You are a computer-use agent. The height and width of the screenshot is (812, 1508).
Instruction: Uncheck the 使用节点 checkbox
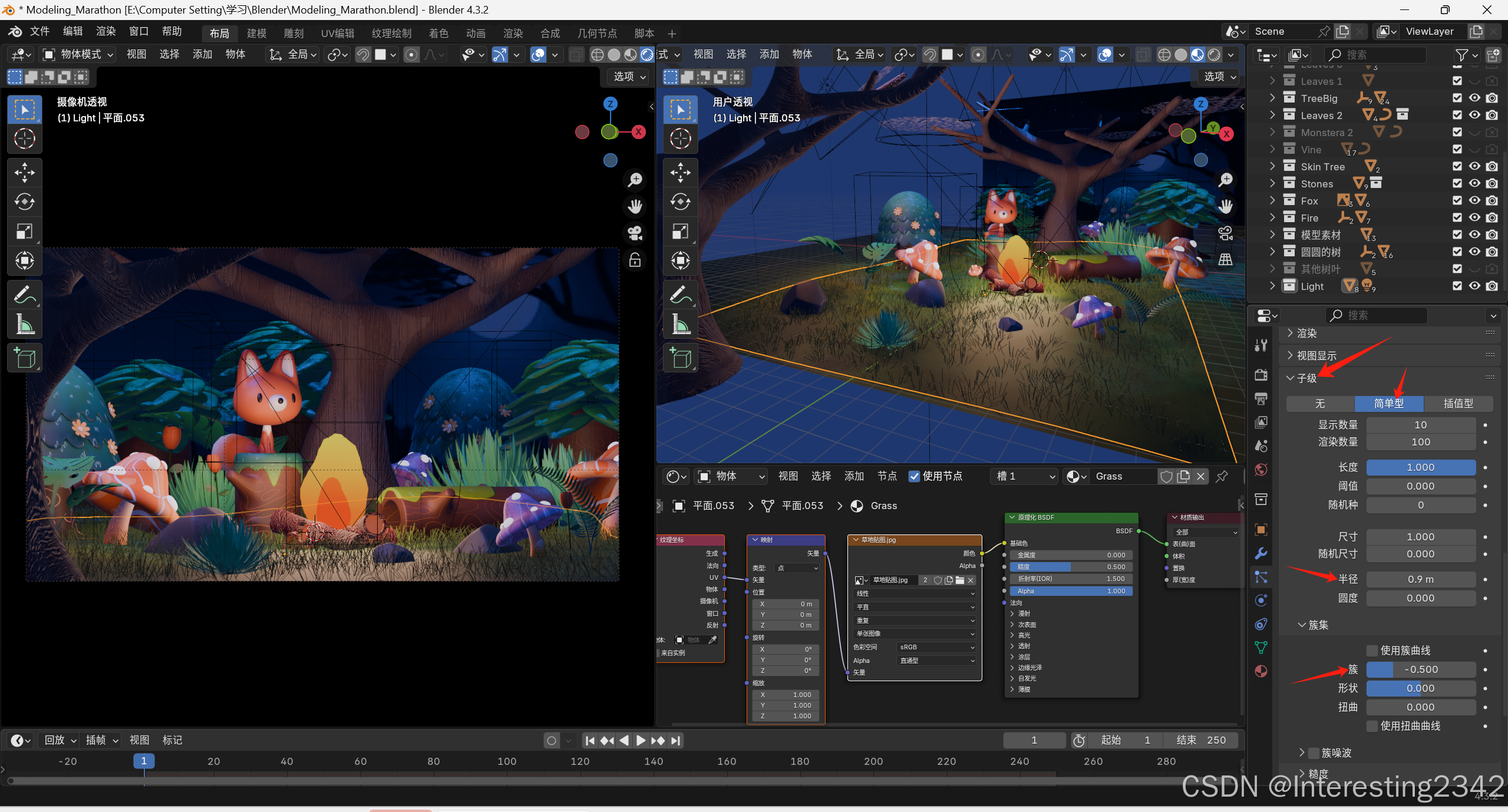point(914,476)
